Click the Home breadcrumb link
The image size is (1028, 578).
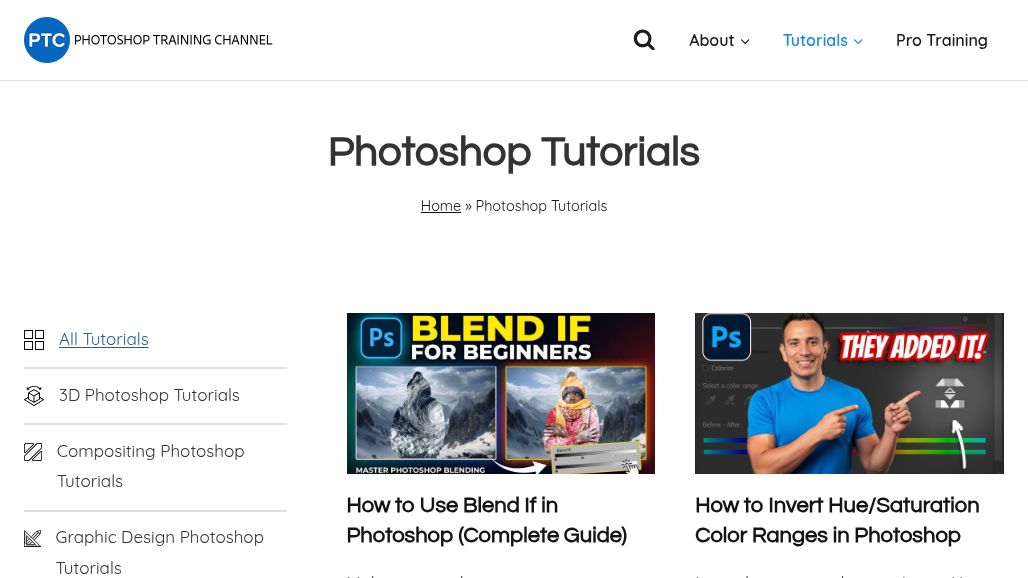(440, 205)
